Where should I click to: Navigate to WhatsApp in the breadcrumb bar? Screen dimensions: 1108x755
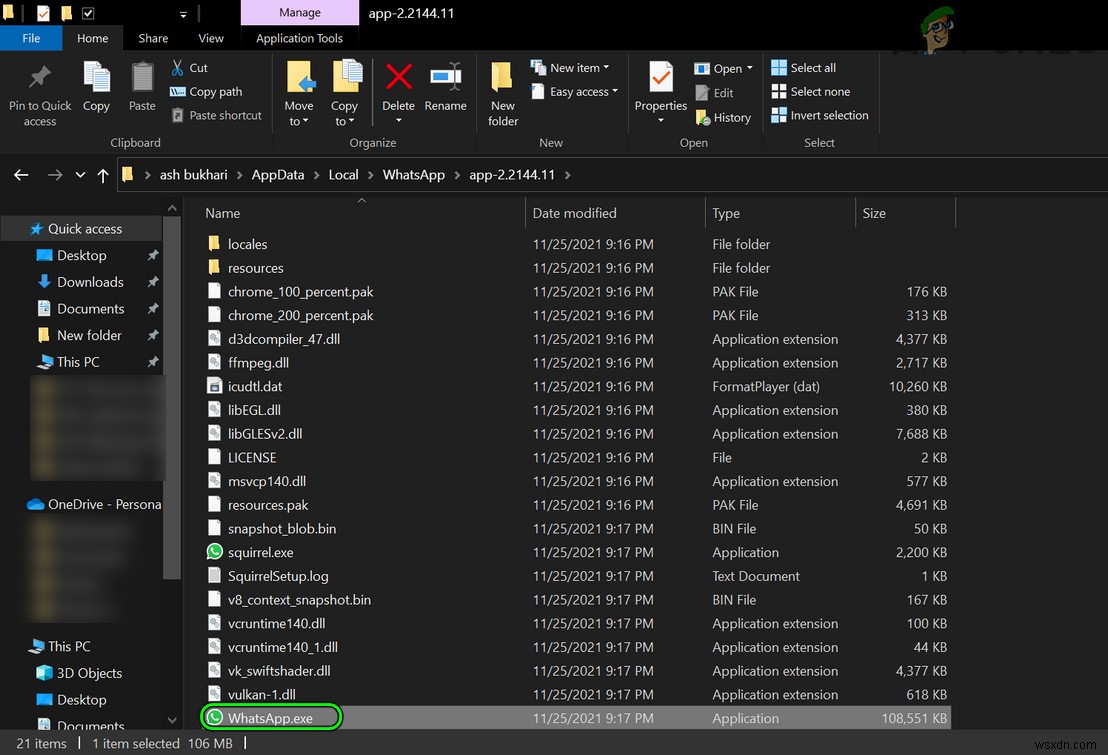coord(413,174)
